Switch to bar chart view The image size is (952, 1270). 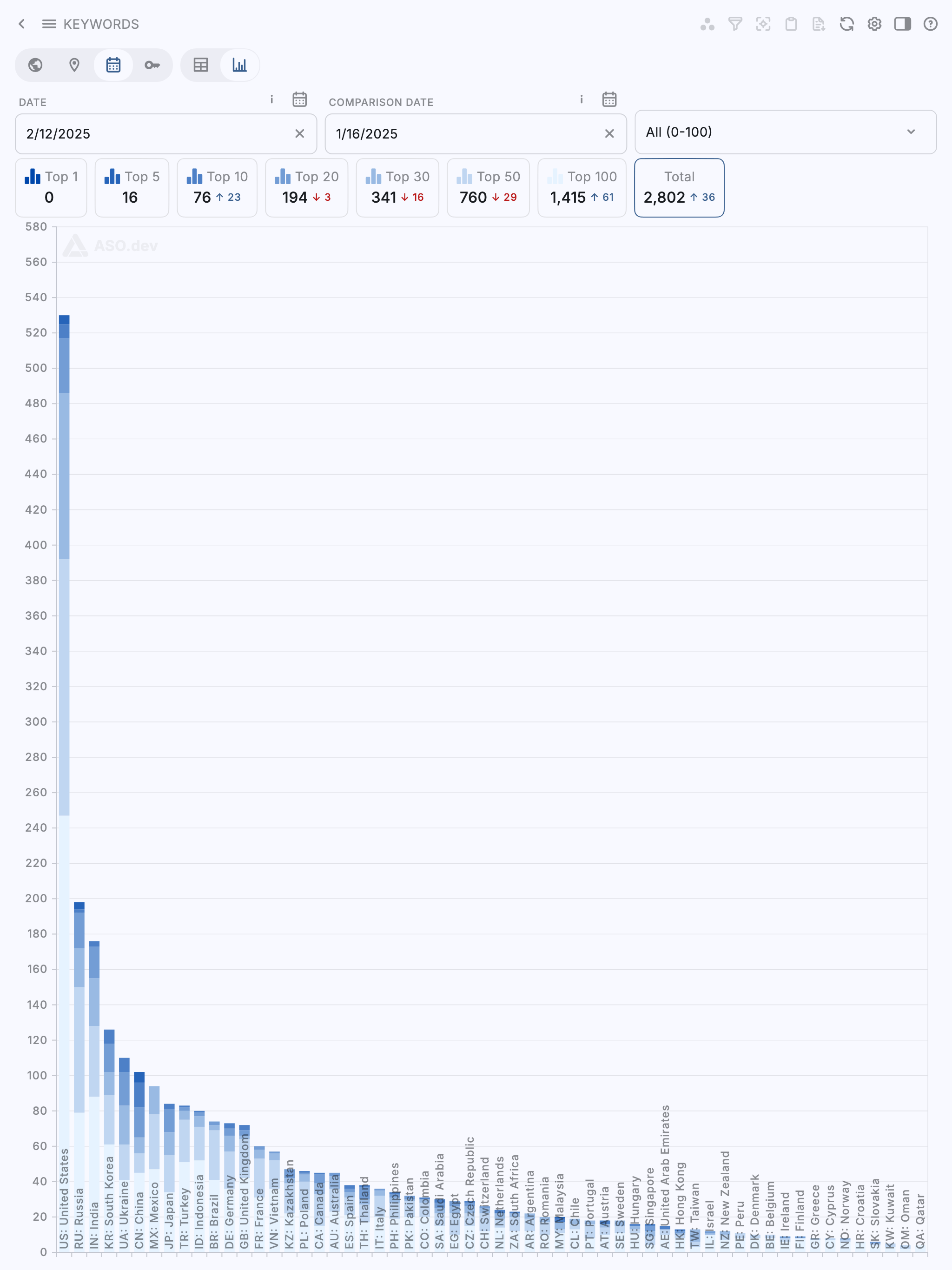pyautogui.click(x=239, y=66)
